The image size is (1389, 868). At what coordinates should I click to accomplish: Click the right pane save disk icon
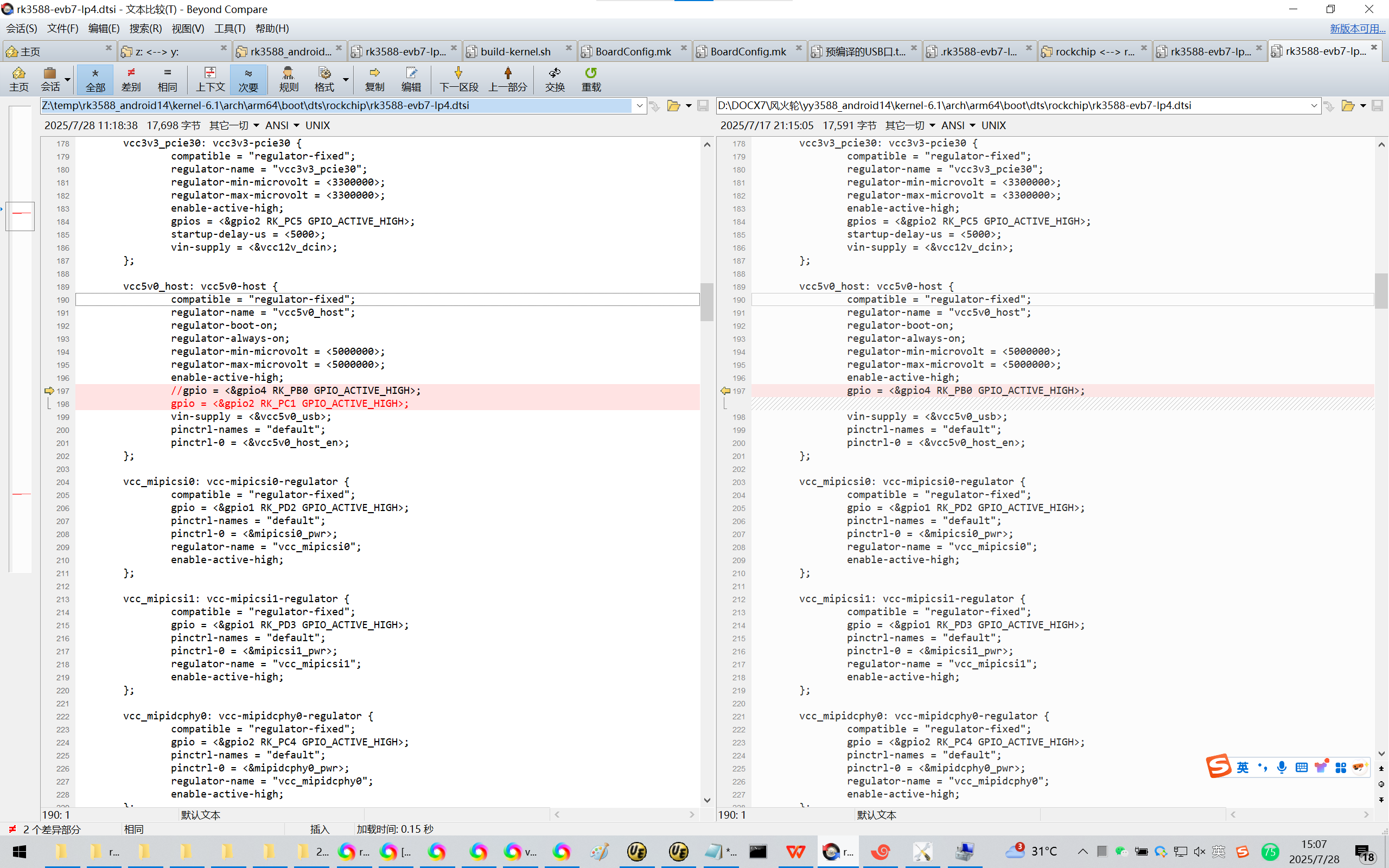1377,106
